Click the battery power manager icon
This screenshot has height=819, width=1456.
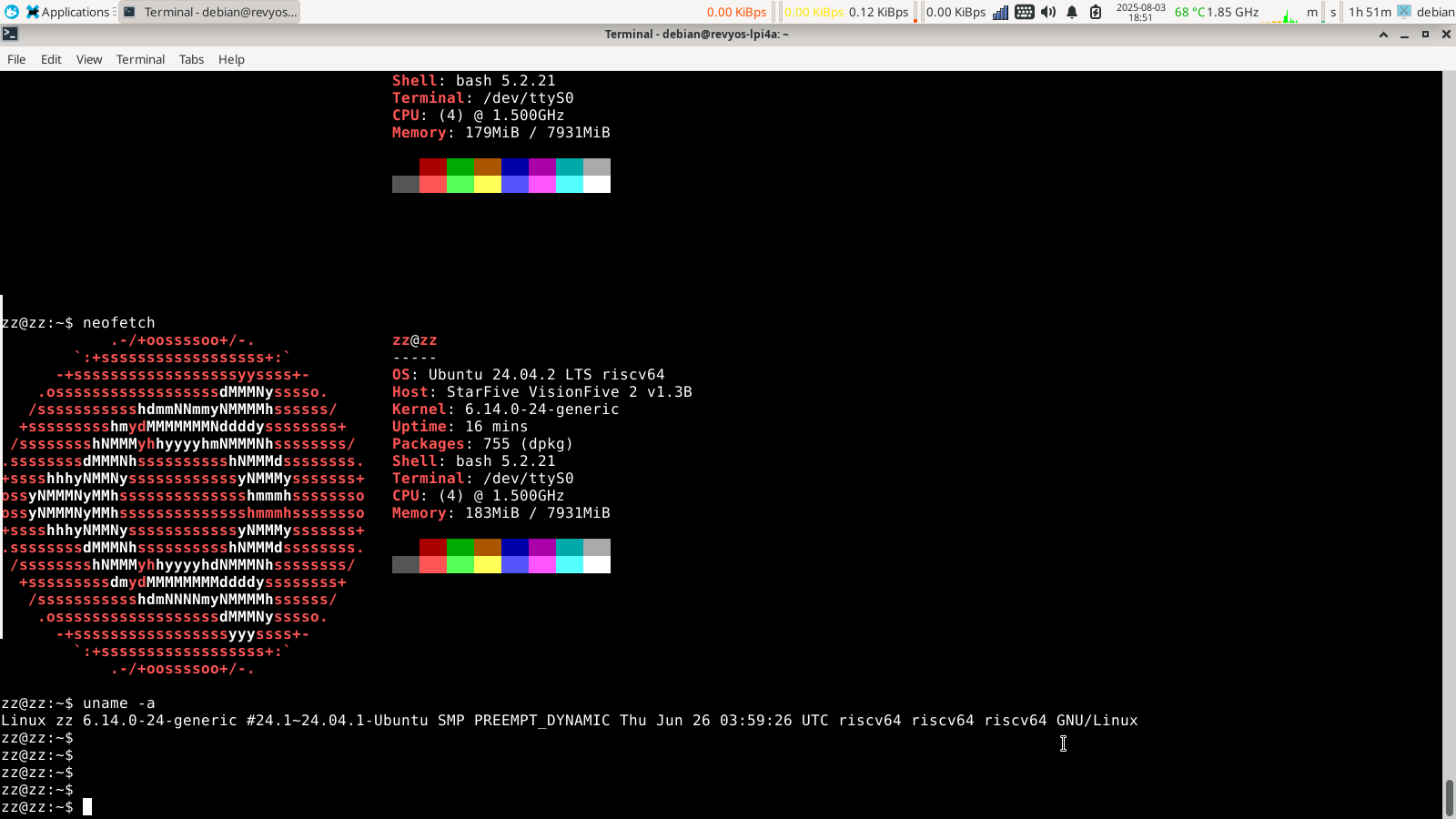pyautogui.click(x=1096, y=12)
